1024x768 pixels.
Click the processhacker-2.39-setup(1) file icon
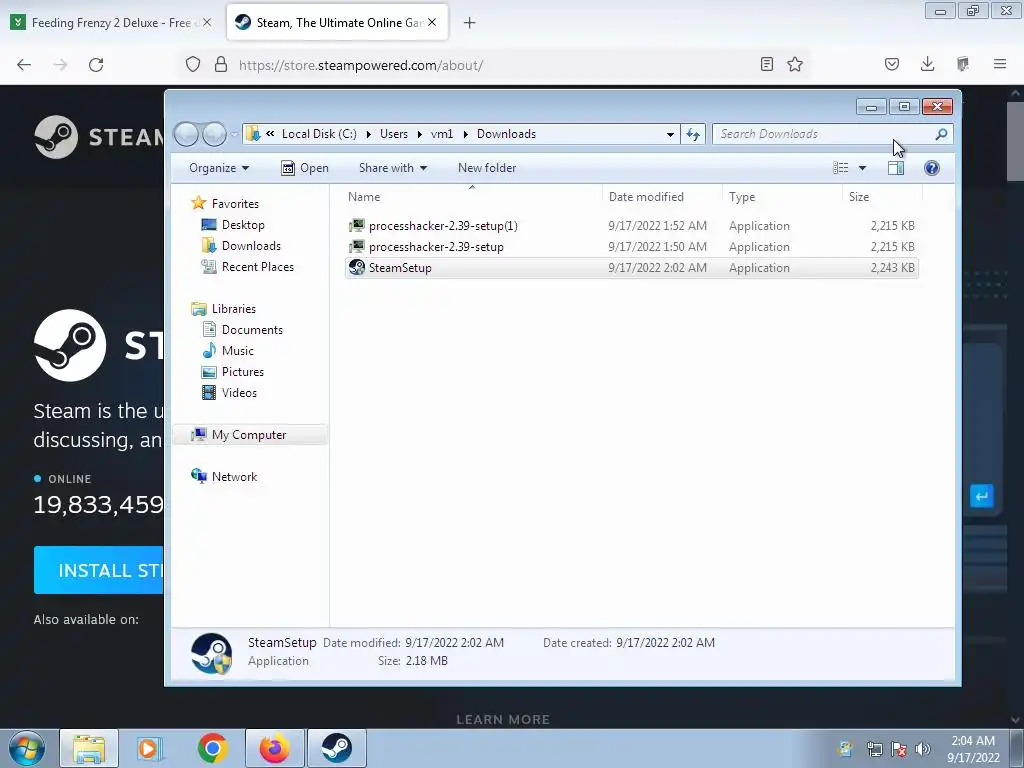click(x=357, y=226)
